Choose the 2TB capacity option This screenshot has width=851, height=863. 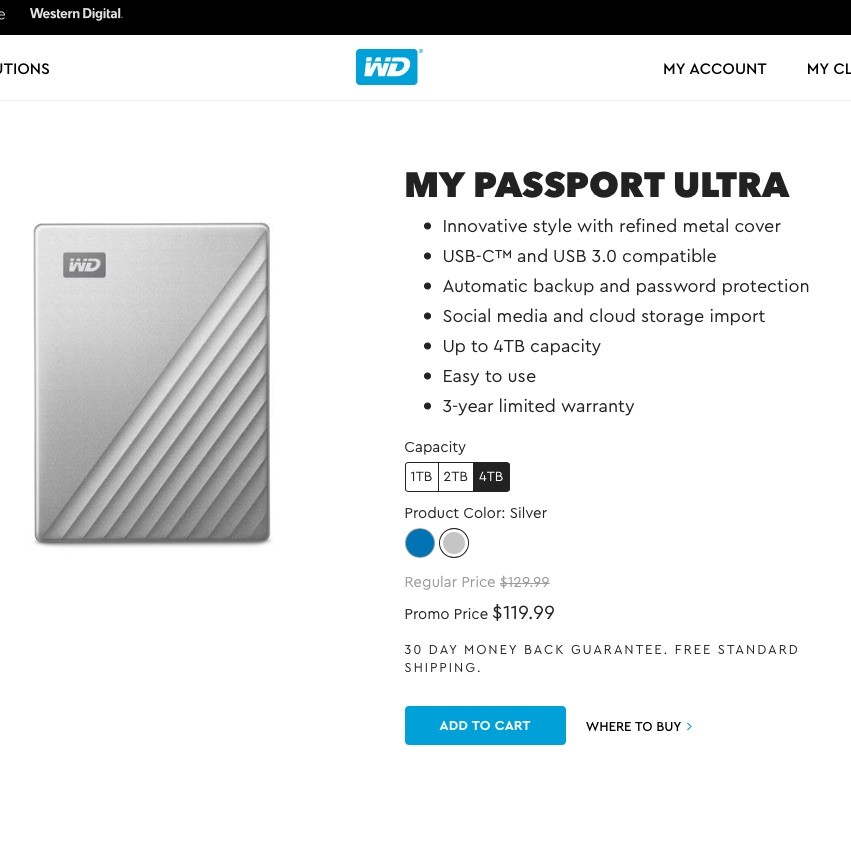(456, 477)
